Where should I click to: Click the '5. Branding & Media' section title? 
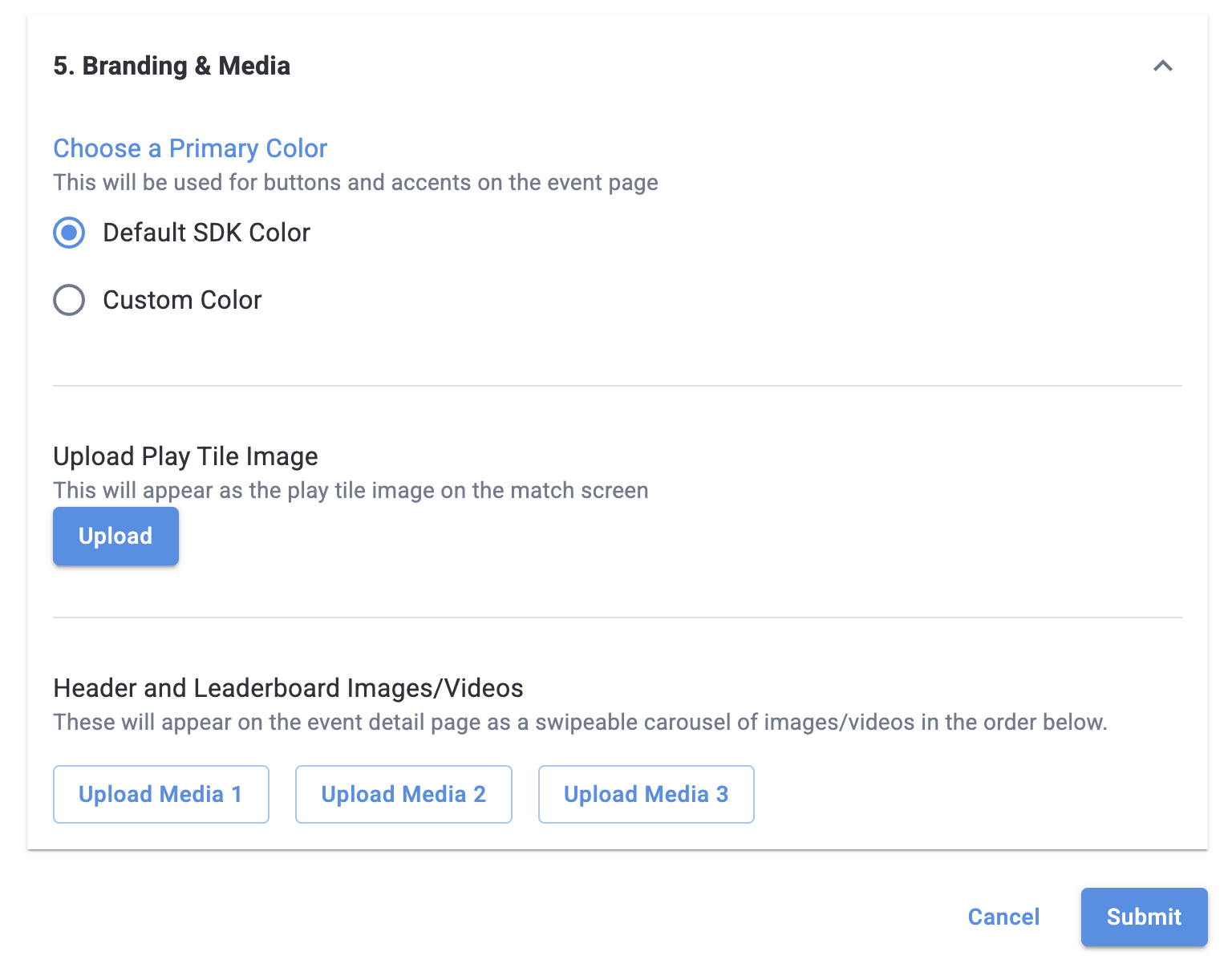(x=172, y=66)
